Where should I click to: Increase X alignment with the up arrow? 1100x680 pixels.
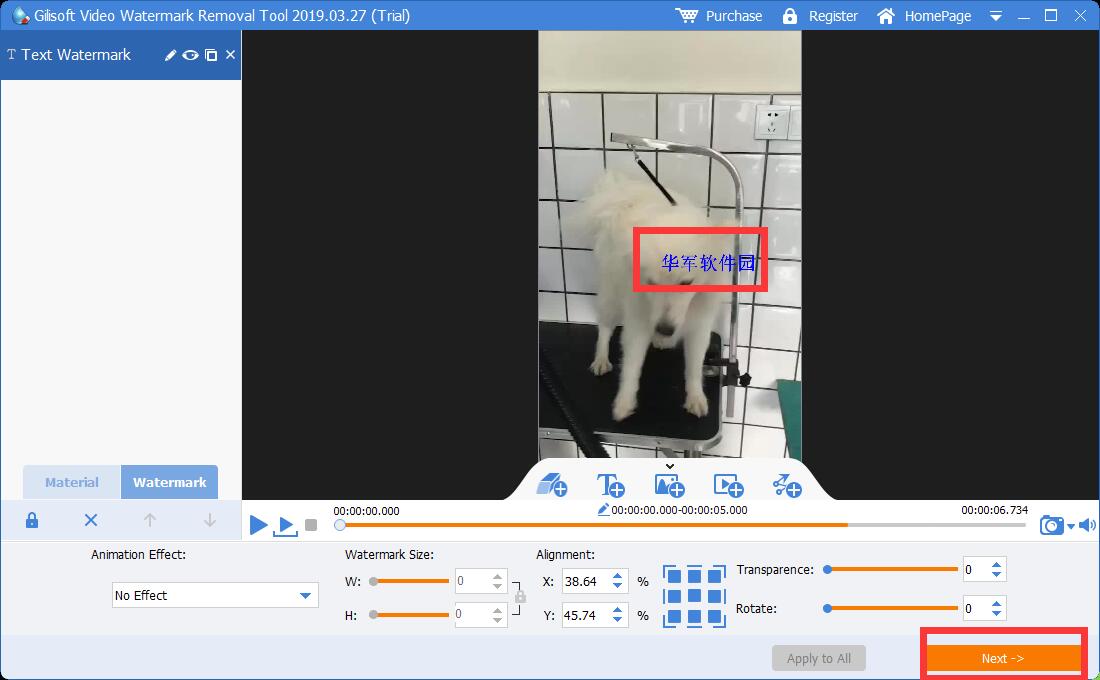(x=617, y=576)
